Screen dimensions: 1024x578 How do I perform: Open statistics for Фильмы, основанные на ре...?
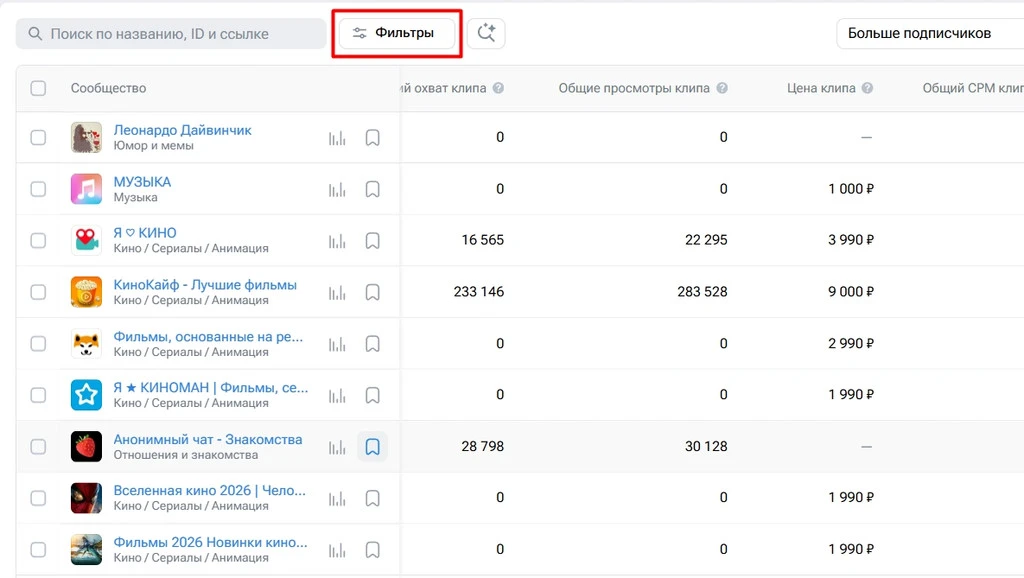337,344
